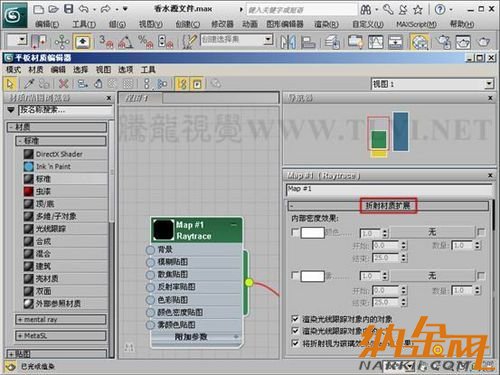The image size is (500, 375).
Task: Click the favorites star icon in title bar
Action: (418, 10)
